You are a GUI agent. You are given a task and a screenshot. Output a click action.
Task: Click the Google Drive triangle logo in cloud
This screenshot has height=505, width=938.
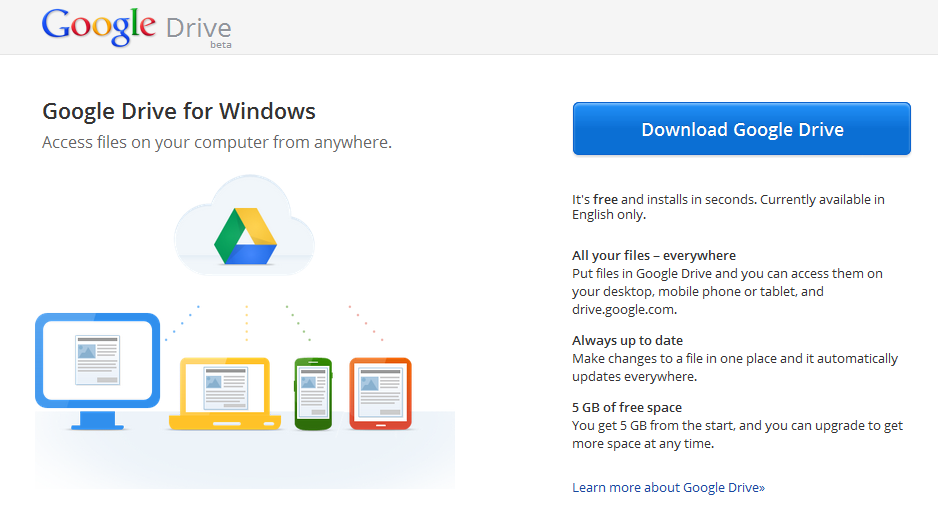(245, 236)
